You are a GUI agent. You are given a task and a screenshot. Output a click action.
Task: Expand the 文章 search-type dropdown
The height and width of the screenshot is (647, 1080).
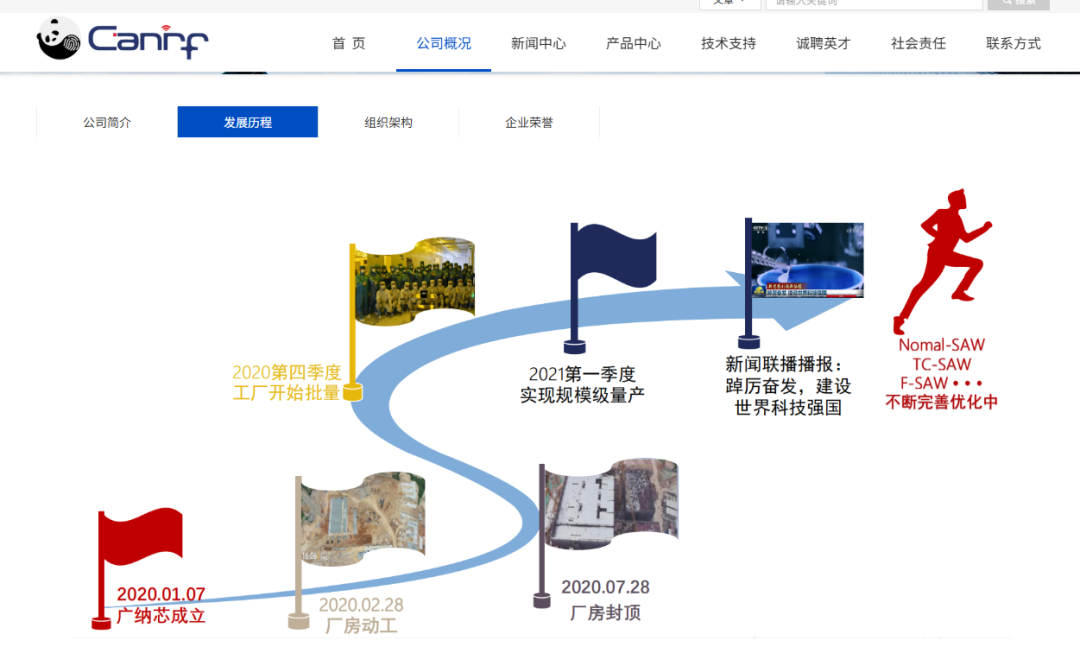click(x=730, y=3)
